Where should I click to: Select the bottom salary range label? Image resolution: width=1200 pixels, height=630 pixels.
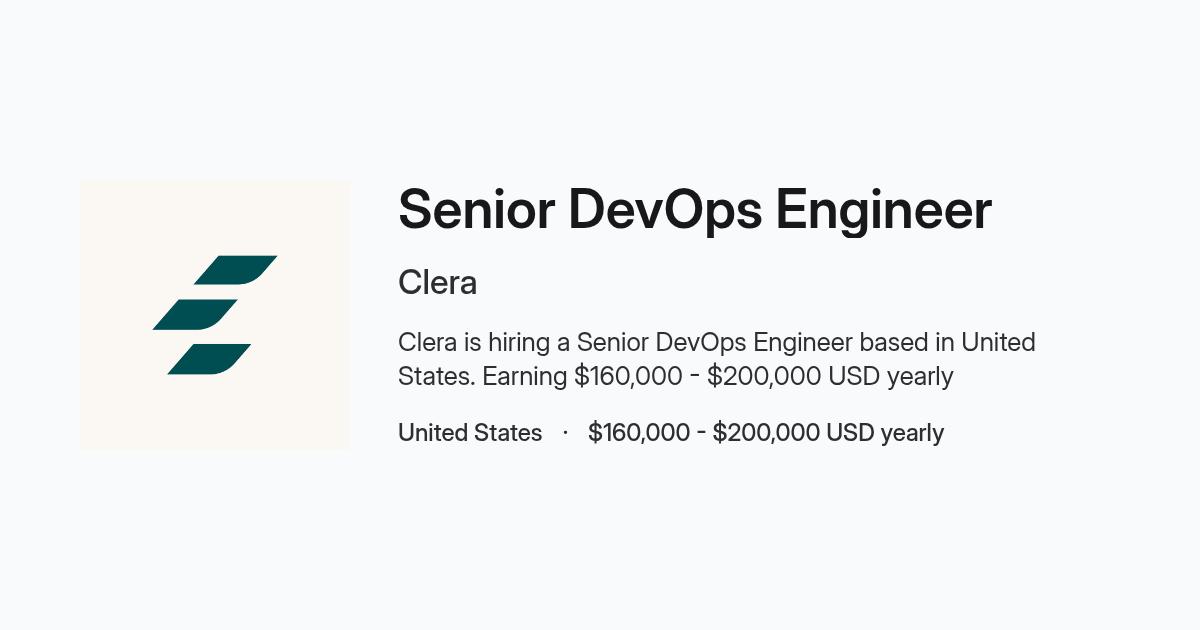(766, 433)
